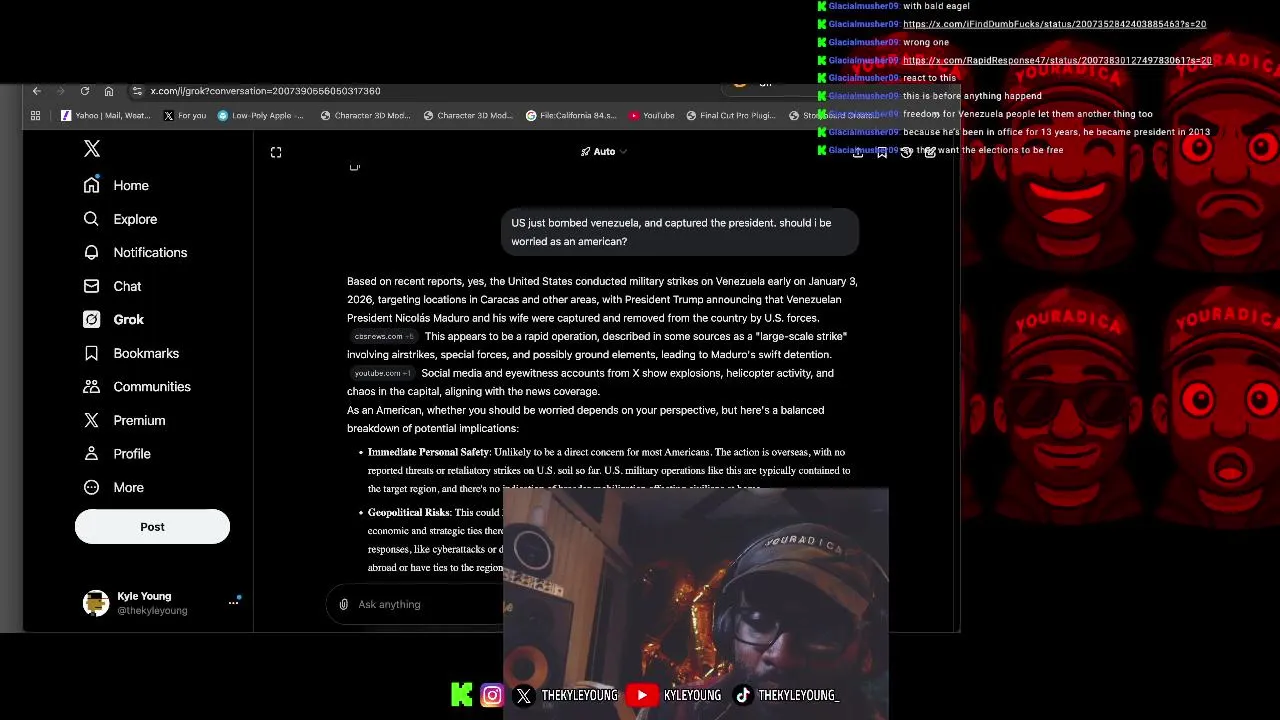Open Chat in X sidebar

coord(113,286)
